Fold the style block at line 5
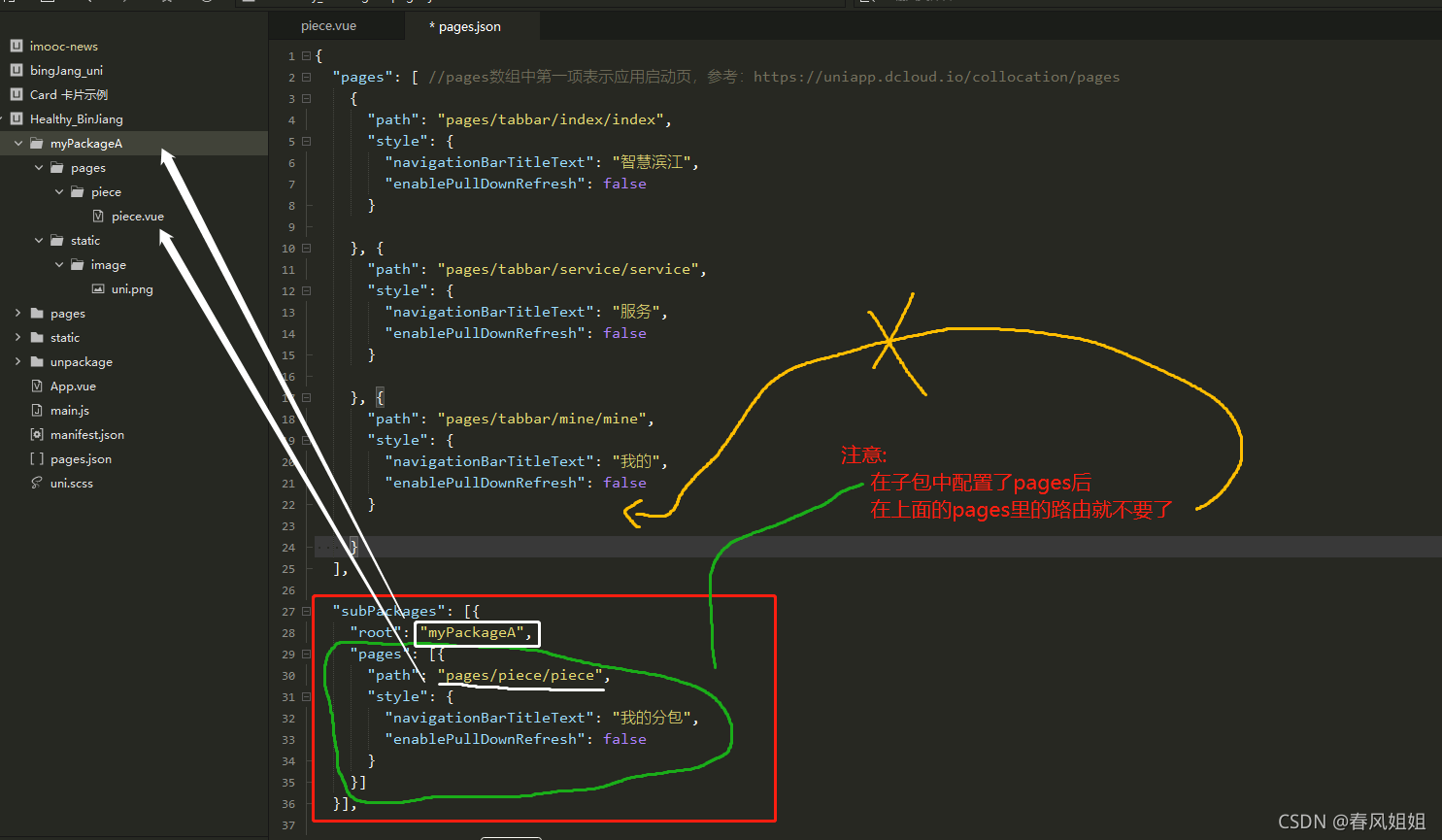This screenshot has width=1442, height=840. coord(306,142)
